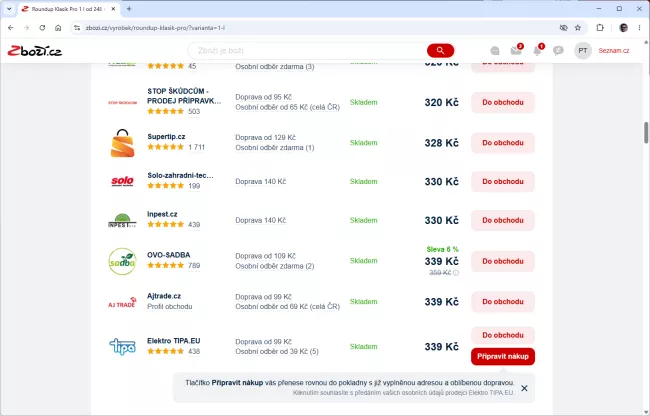The image size is (650, 416).
Task: Click Do obchodu for Elektro TIPA.EU
Action: click(x=503, y=335)
